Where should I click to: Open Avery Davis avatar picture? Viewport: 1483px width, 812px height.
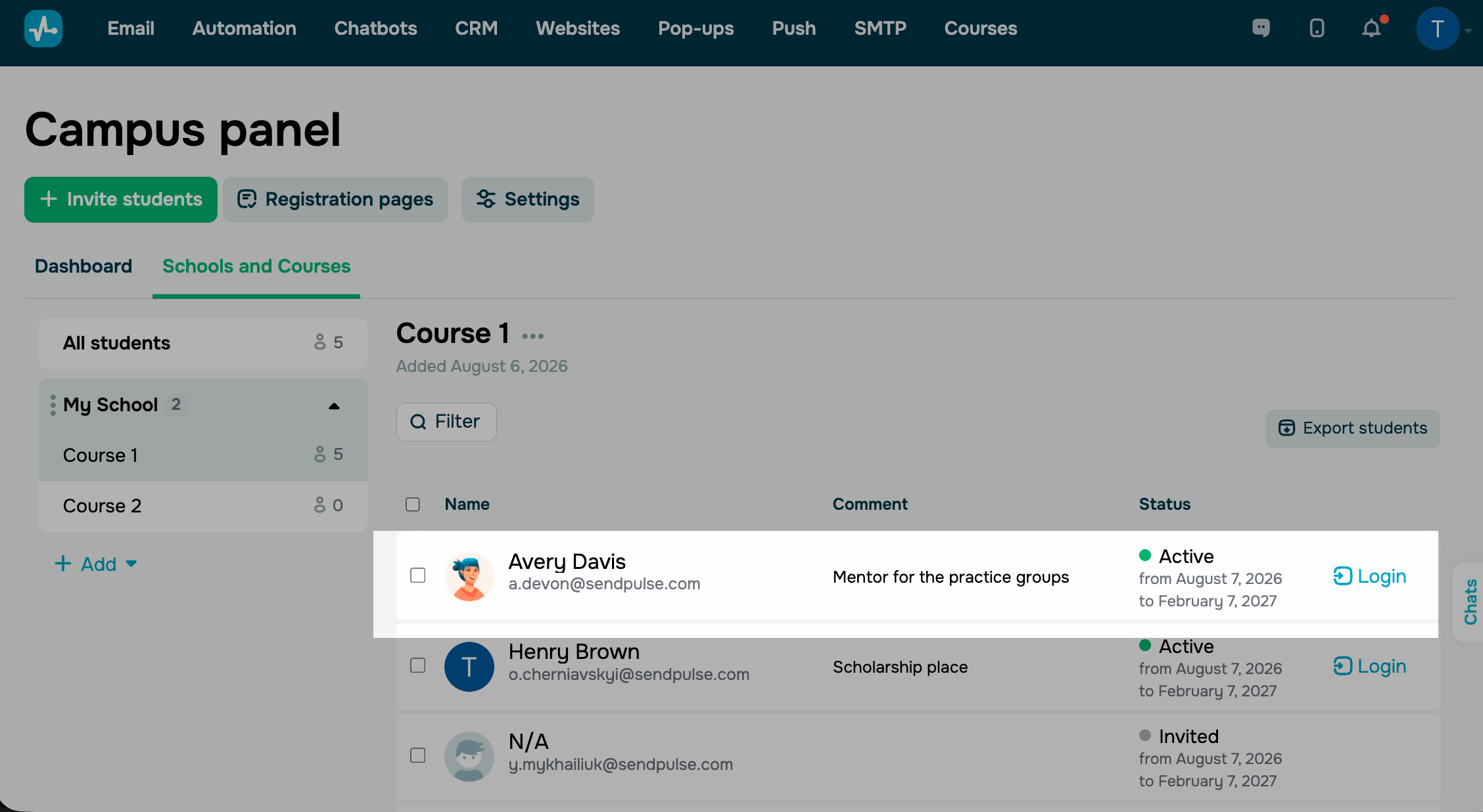[x=469, y=577]
